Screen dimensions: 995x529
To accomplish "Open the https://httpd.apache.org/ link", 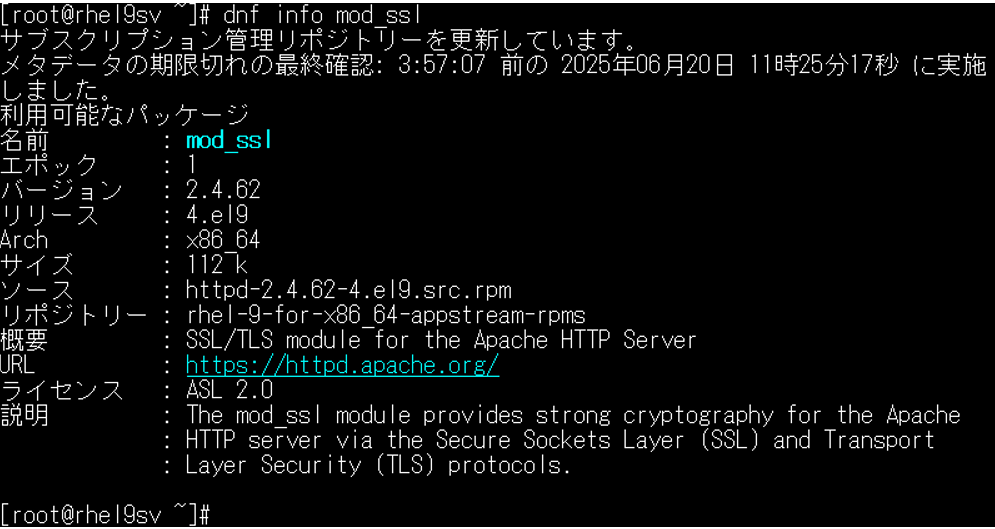I will [343, 365].
